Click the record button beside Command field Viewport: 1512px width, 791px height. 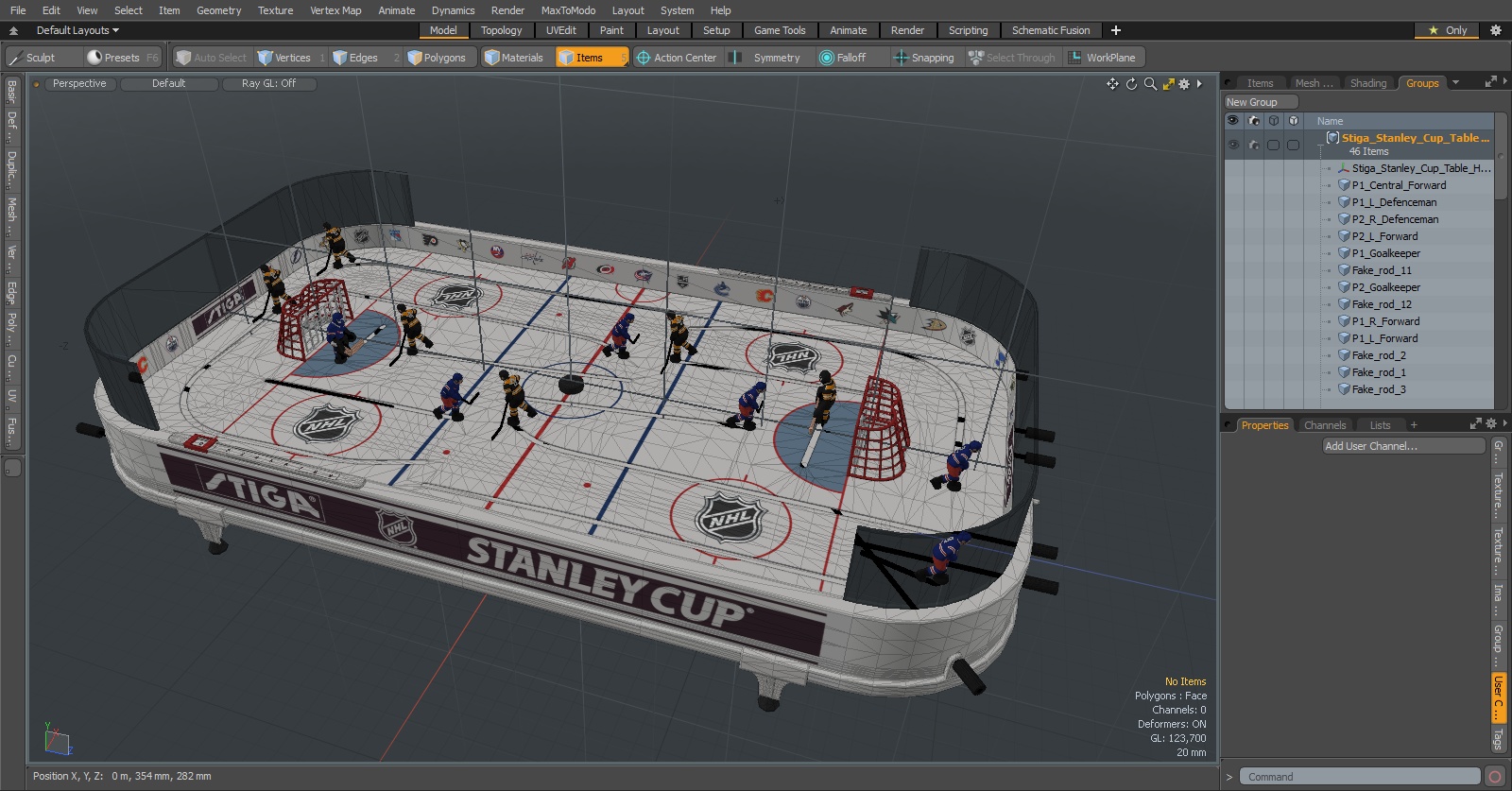tap(1495, 777)
